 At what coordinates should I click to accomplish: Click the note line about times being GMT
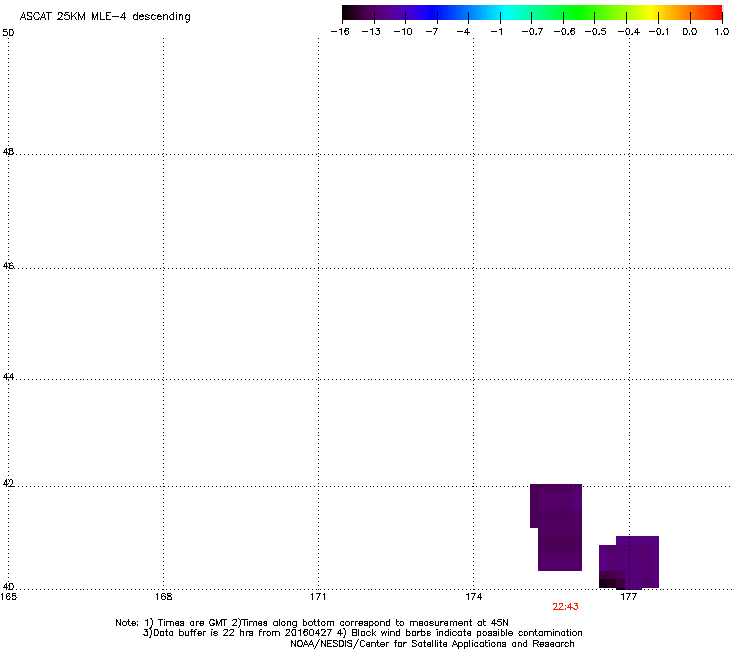pos(312,623)
